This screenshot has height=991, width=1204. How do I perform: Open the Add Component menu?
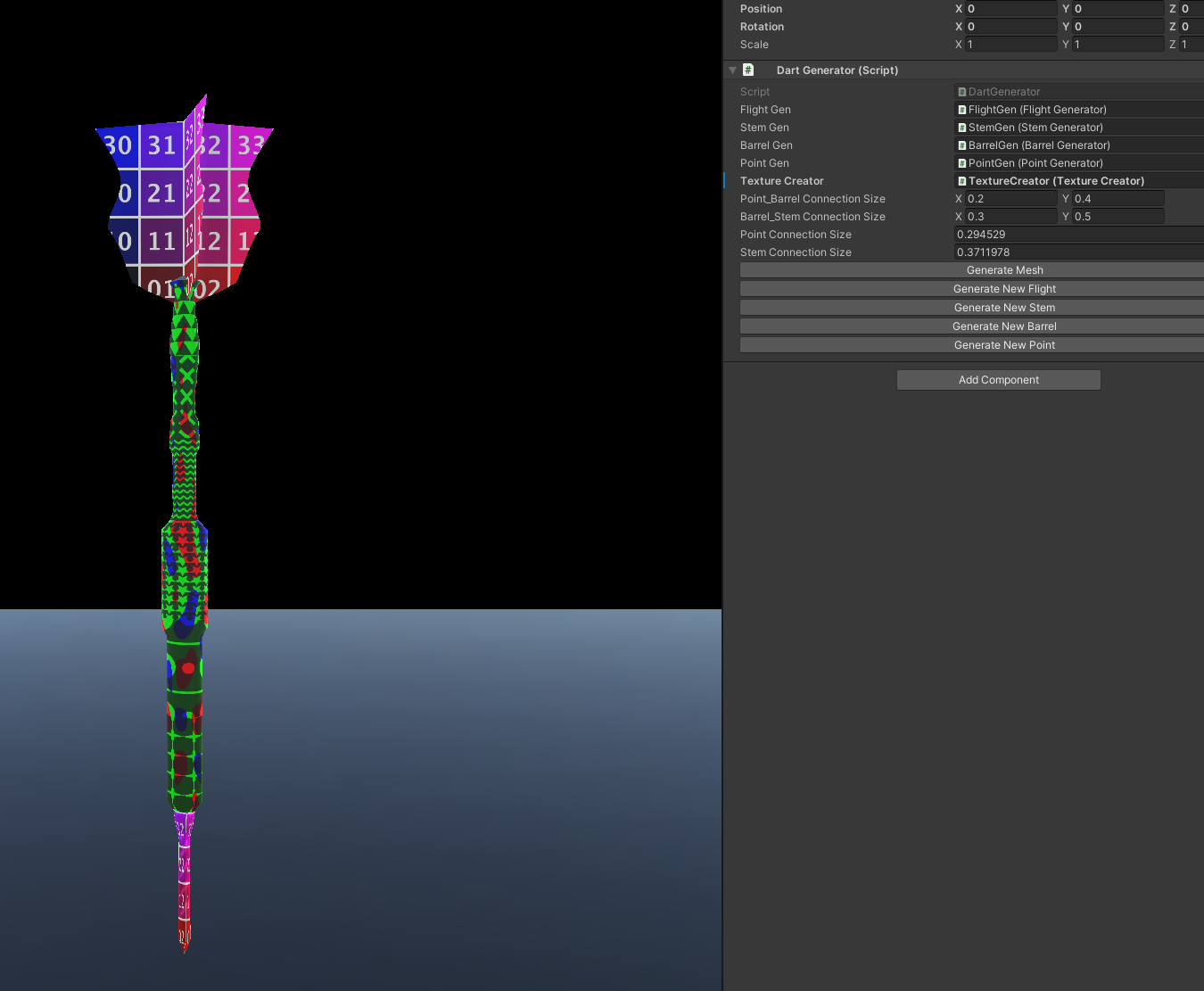(998, 379)
